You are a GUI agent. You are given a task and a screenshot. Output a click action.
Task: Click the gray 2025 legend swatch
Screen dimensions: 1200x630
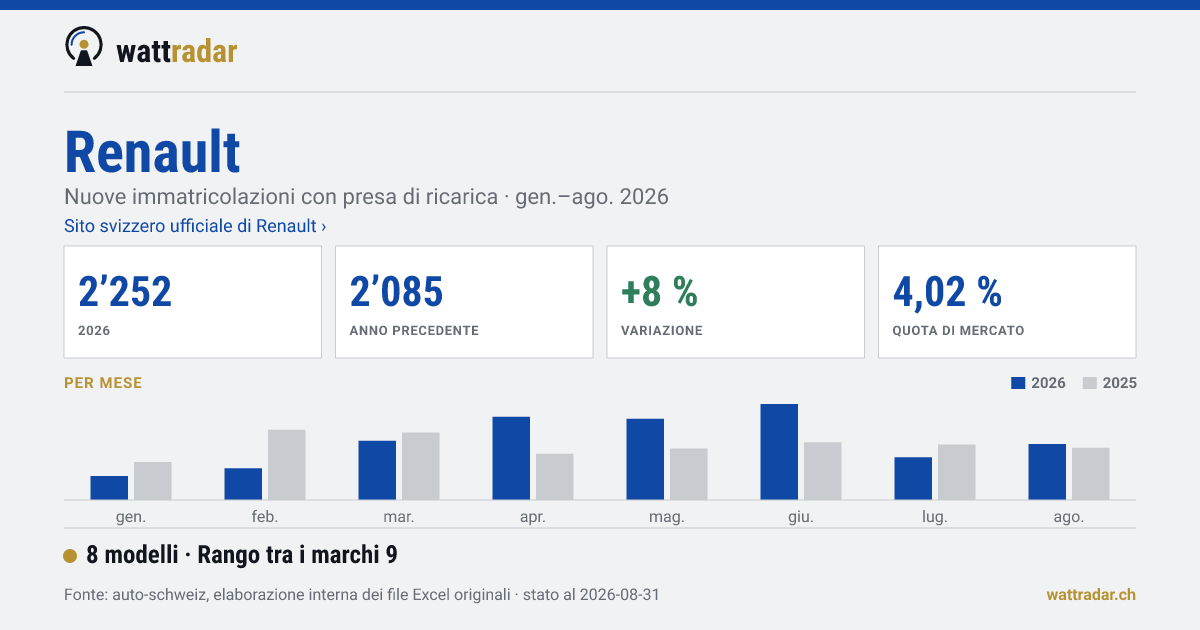1091,383
